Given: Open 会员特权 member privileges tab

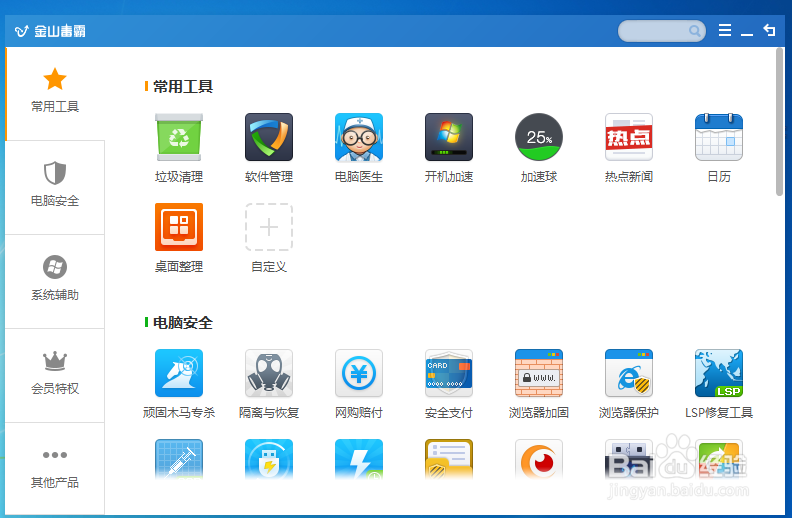Looking at the screenshot, I should pyautogui.click(x=55, y=375).
